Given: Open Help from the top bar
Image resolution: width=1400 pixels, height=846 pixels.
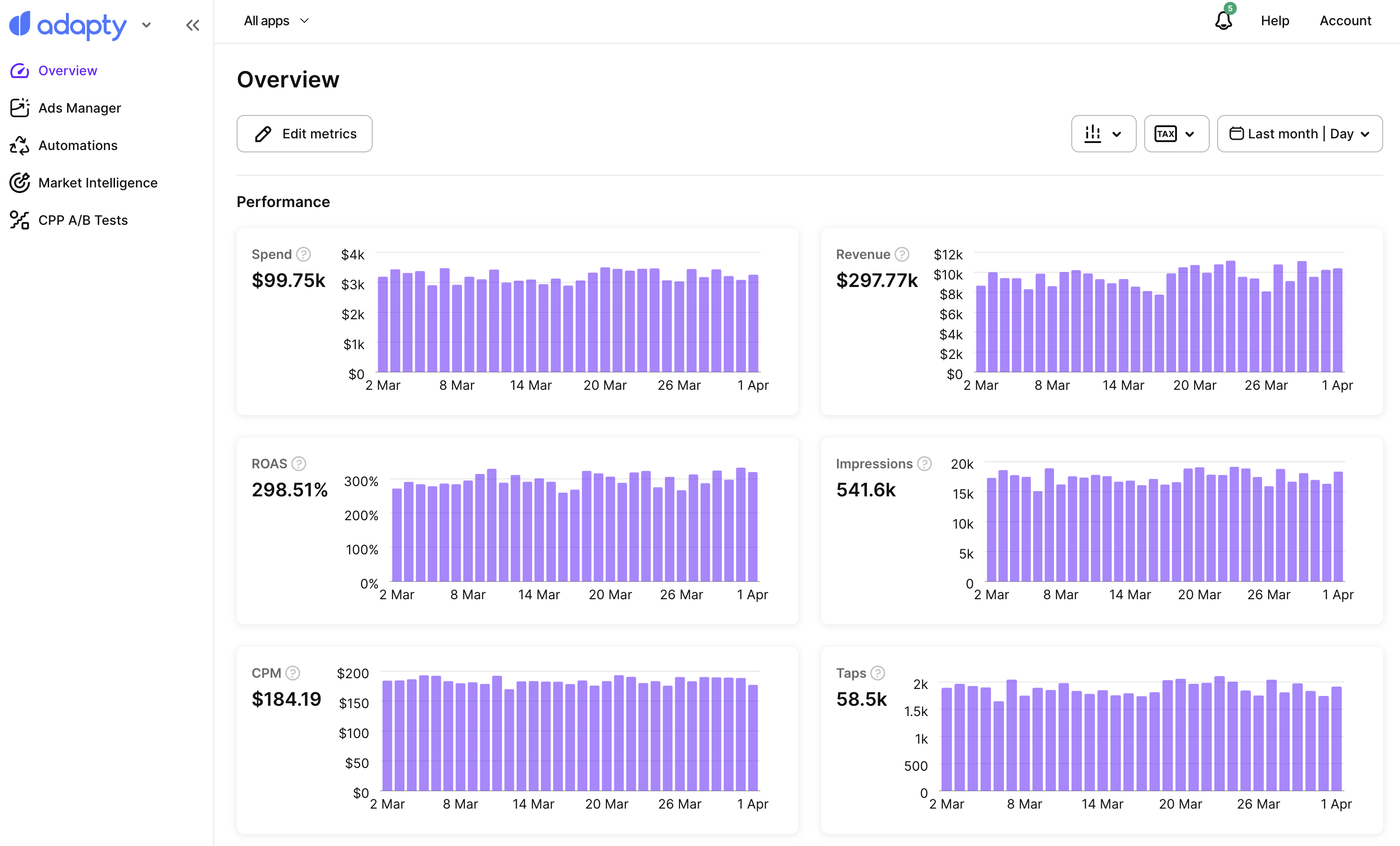Looking at the screenshot, I should 1275,21.
